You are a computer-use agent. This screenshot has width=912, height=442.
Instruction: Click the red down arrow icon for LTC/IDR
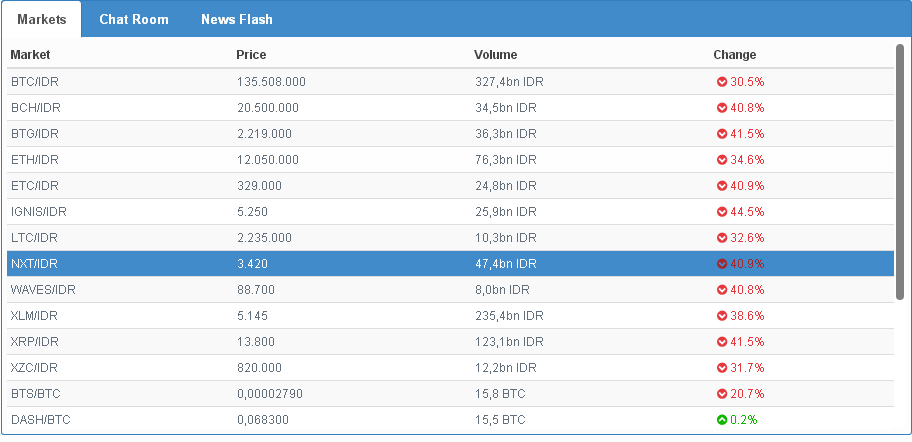pos(721,238)
